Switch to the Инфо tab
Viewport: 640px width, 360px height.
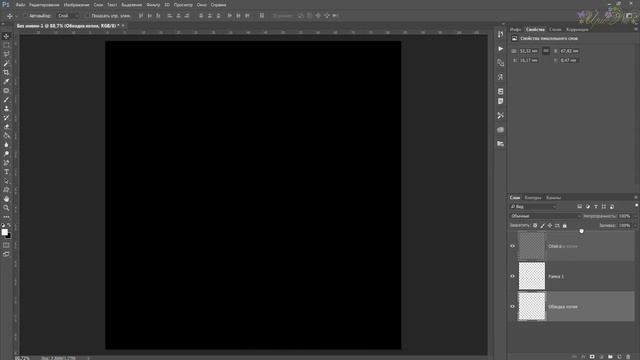tap(516, 29)
